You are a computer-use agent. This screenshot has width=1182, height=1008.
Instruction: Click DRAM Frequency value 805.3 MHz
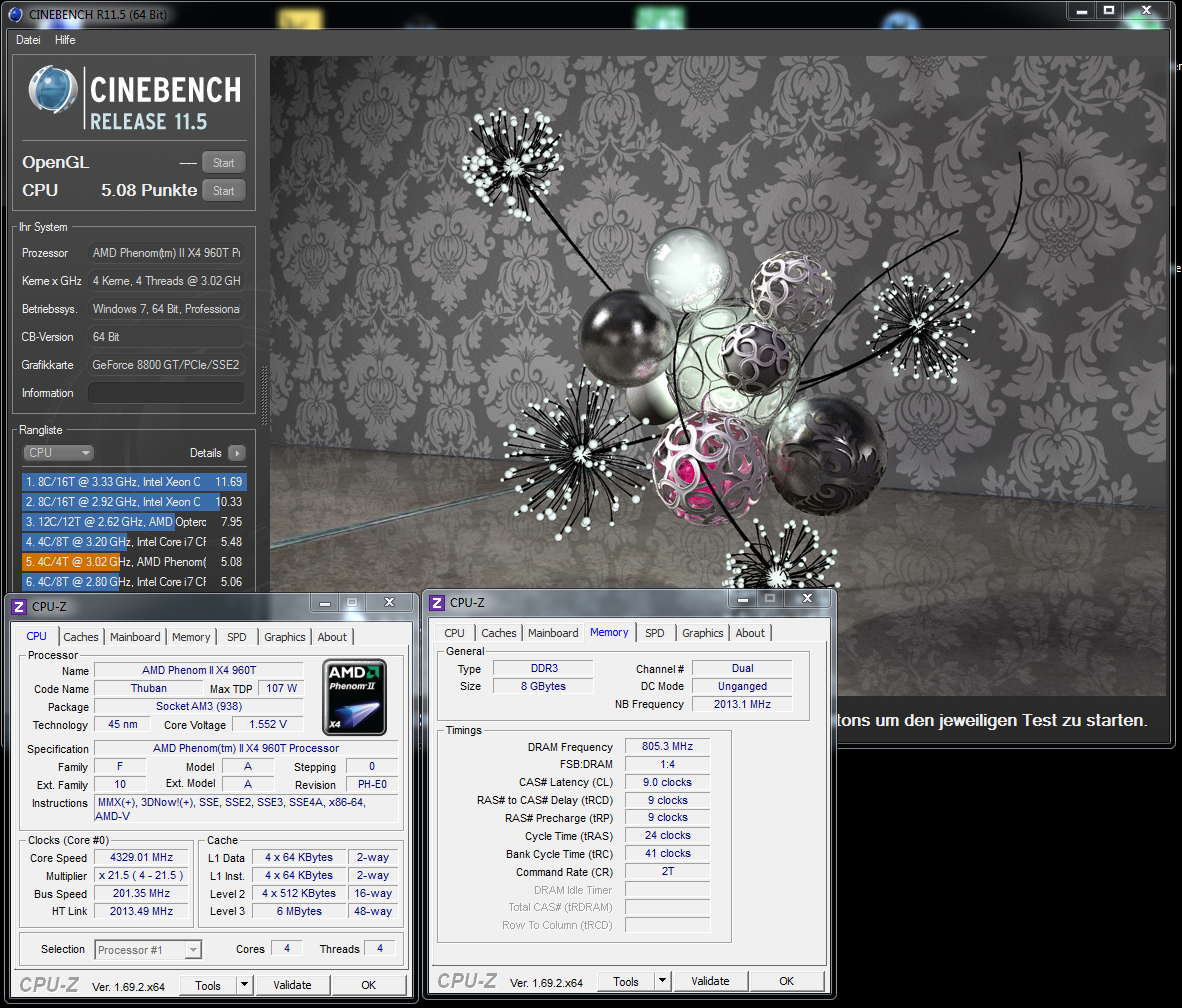(667, 746)
